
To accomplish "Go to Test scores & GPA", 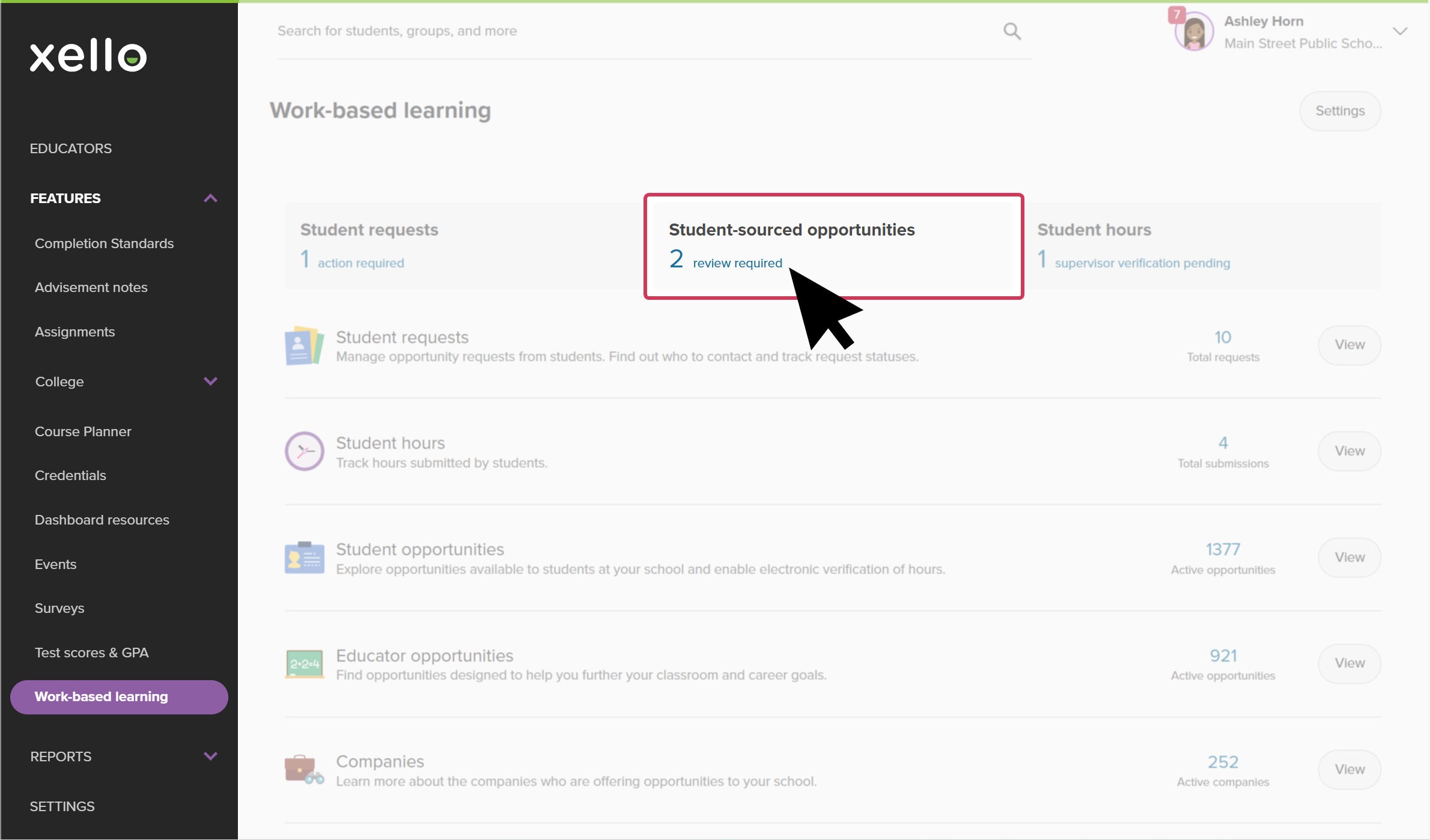I will coord(91,653).
